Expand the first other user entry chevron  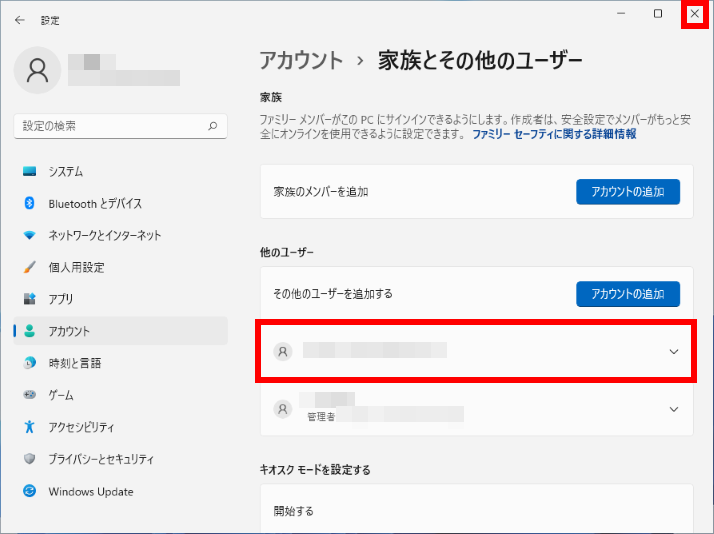(674, 351)
